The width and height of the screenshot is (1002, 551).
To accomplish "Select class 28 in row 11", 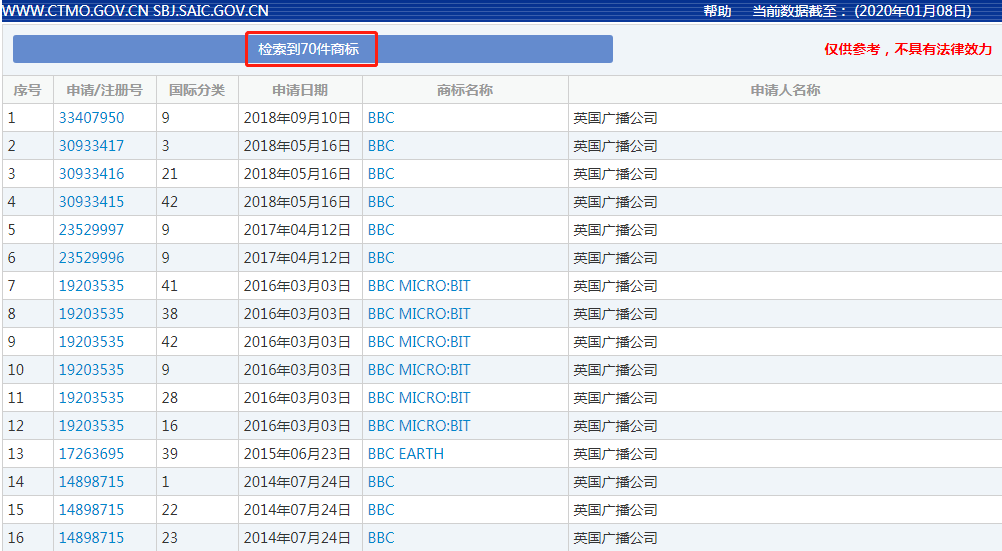I will pos(169,398).
